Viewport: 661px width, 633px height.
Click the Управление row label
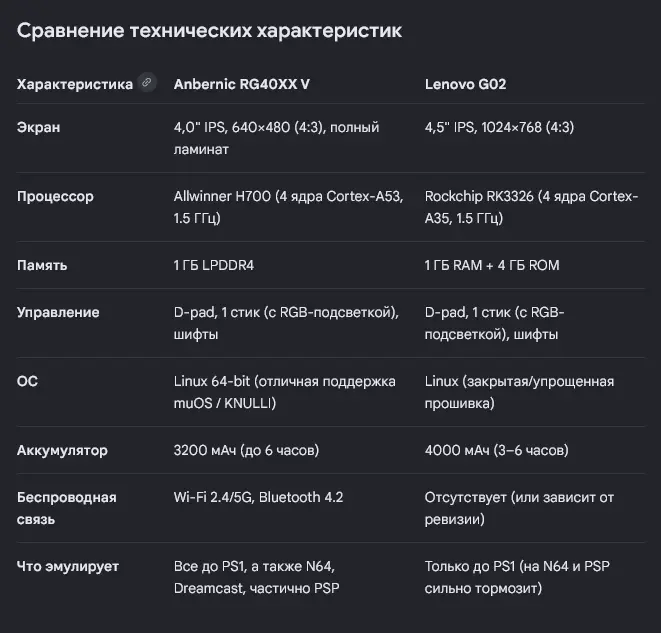click(58, 312)
